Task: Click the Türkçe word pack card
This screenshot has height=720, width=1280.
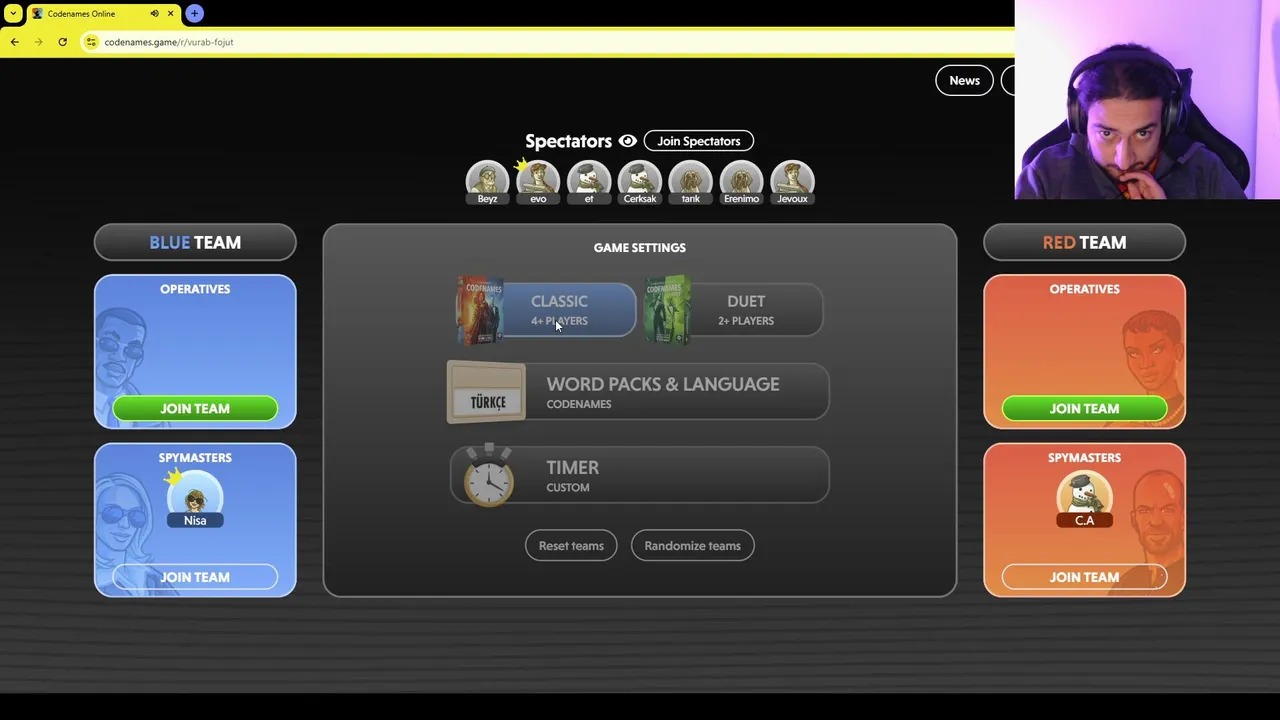Action: click(486, 392)
